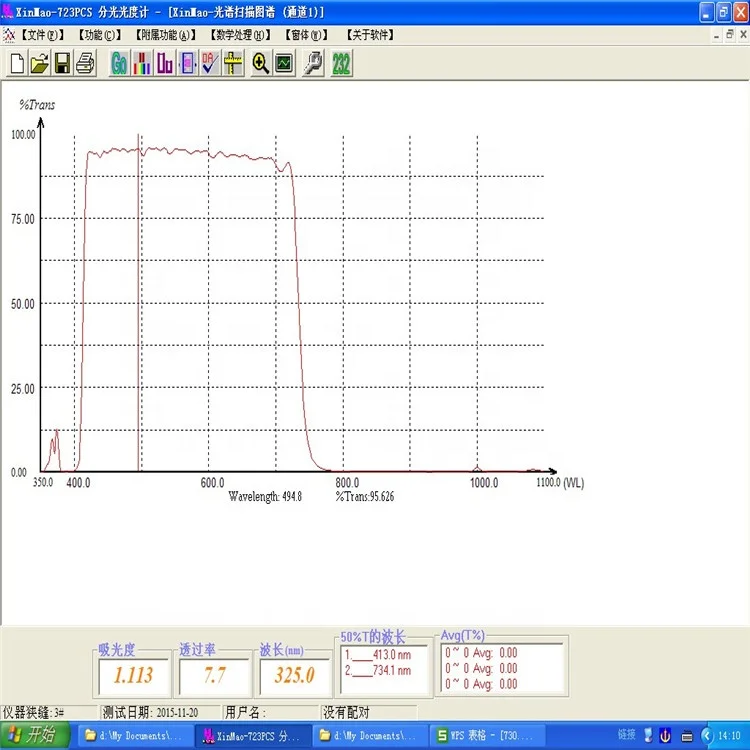
Task: Start the scan with the Go icon
Action: (119, 64)
